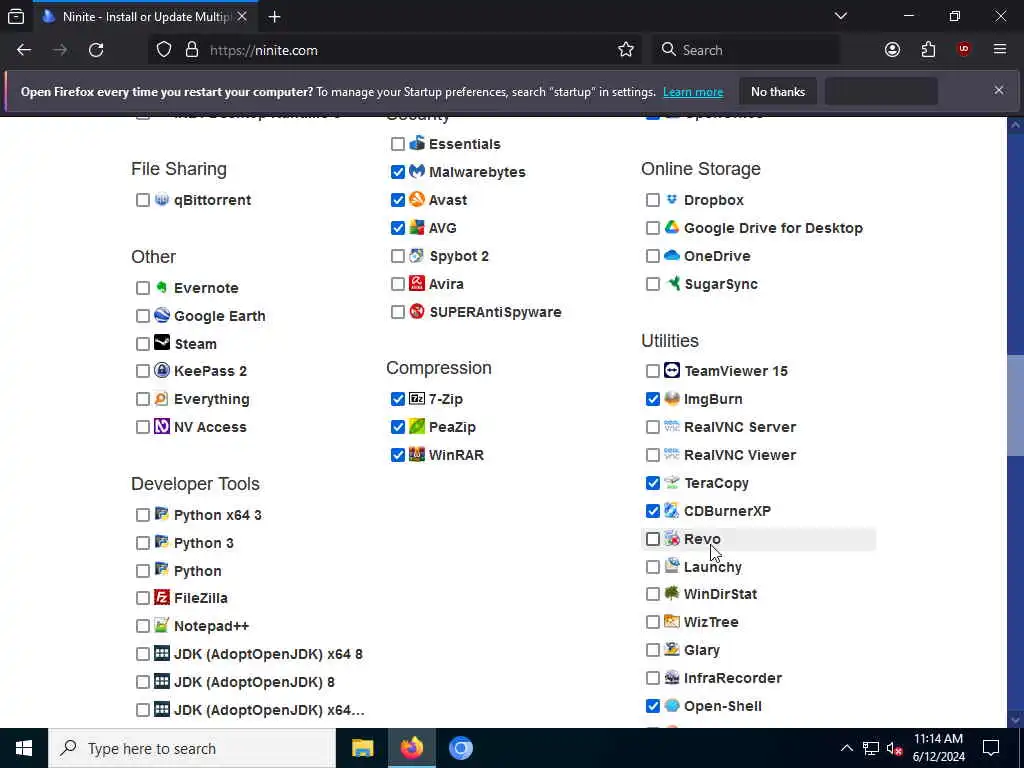The width and height of the screenshot is (1024, 768).
Task: Check the Launchy checkbox
Action: click(x=652, y=567)
